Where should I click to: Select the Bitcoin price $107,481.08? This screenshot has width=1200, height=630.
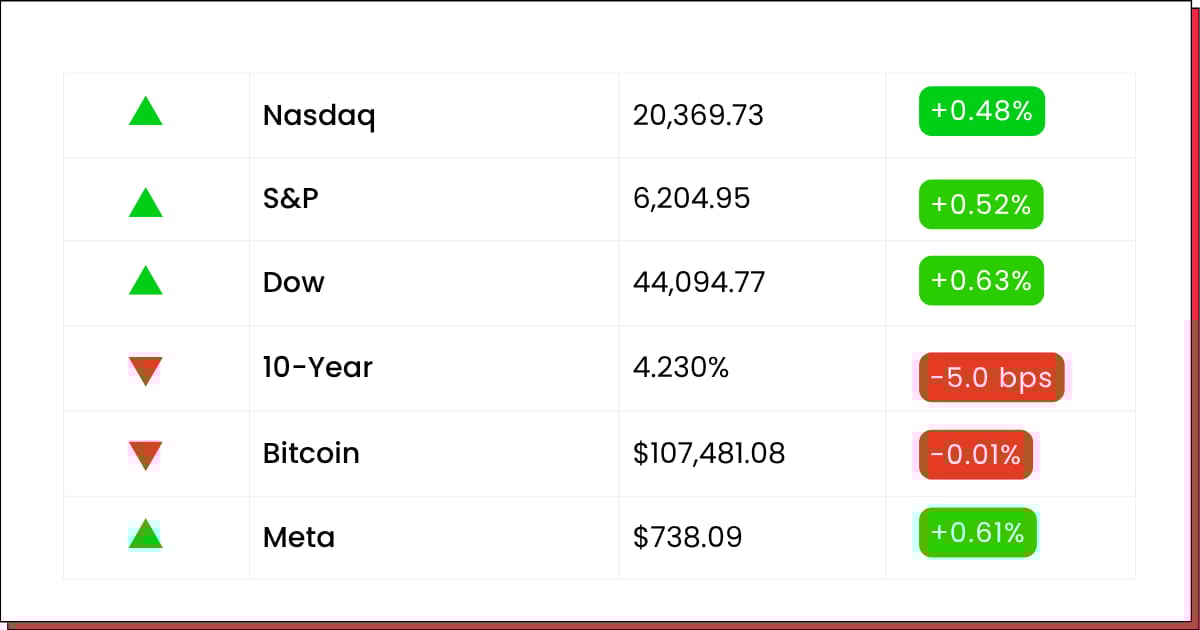pos(709,454)
